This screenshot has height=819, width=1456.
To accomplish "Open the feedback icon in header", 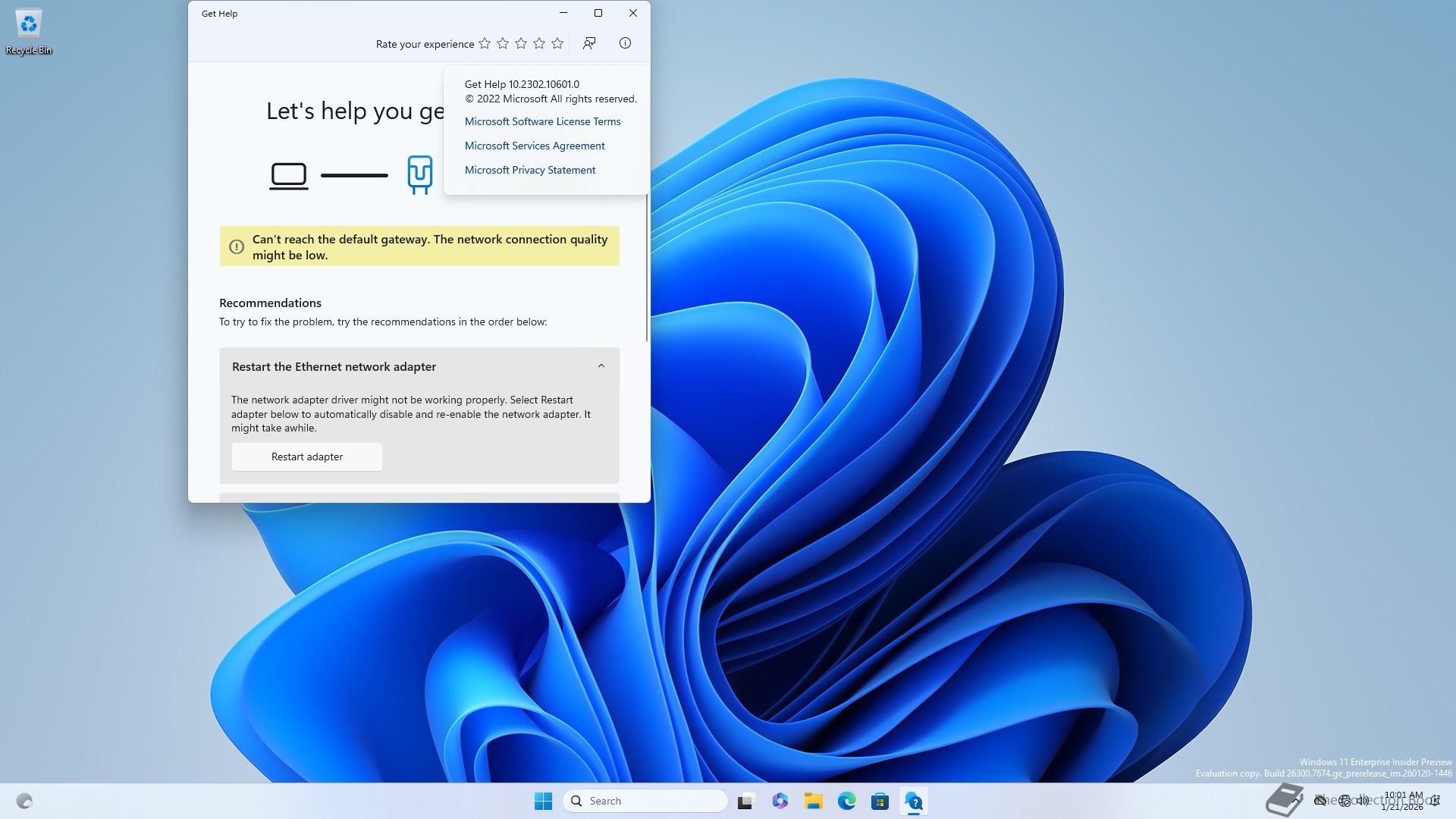I will click(589, 43).
